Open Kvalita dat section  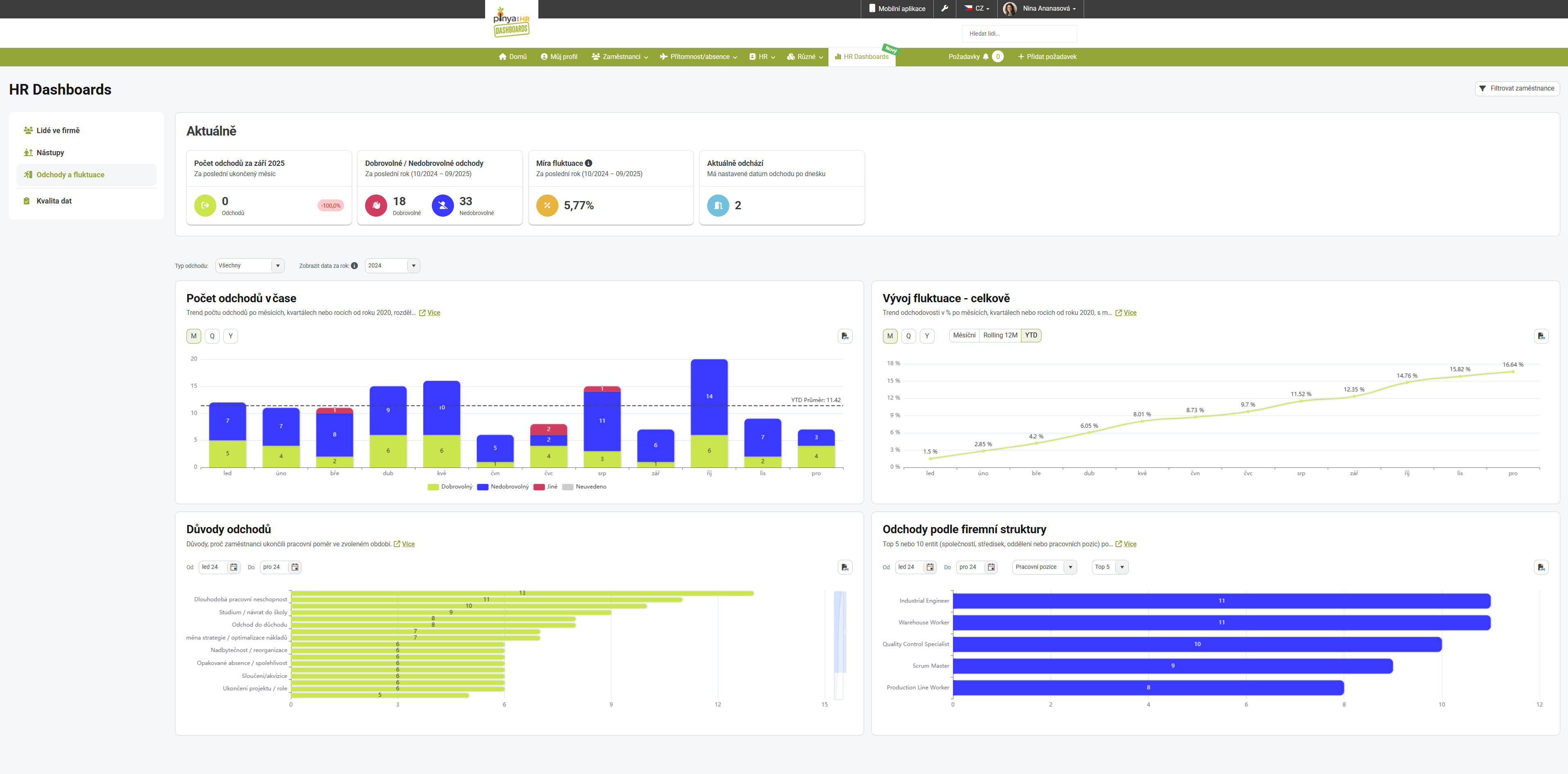(86, 201)
